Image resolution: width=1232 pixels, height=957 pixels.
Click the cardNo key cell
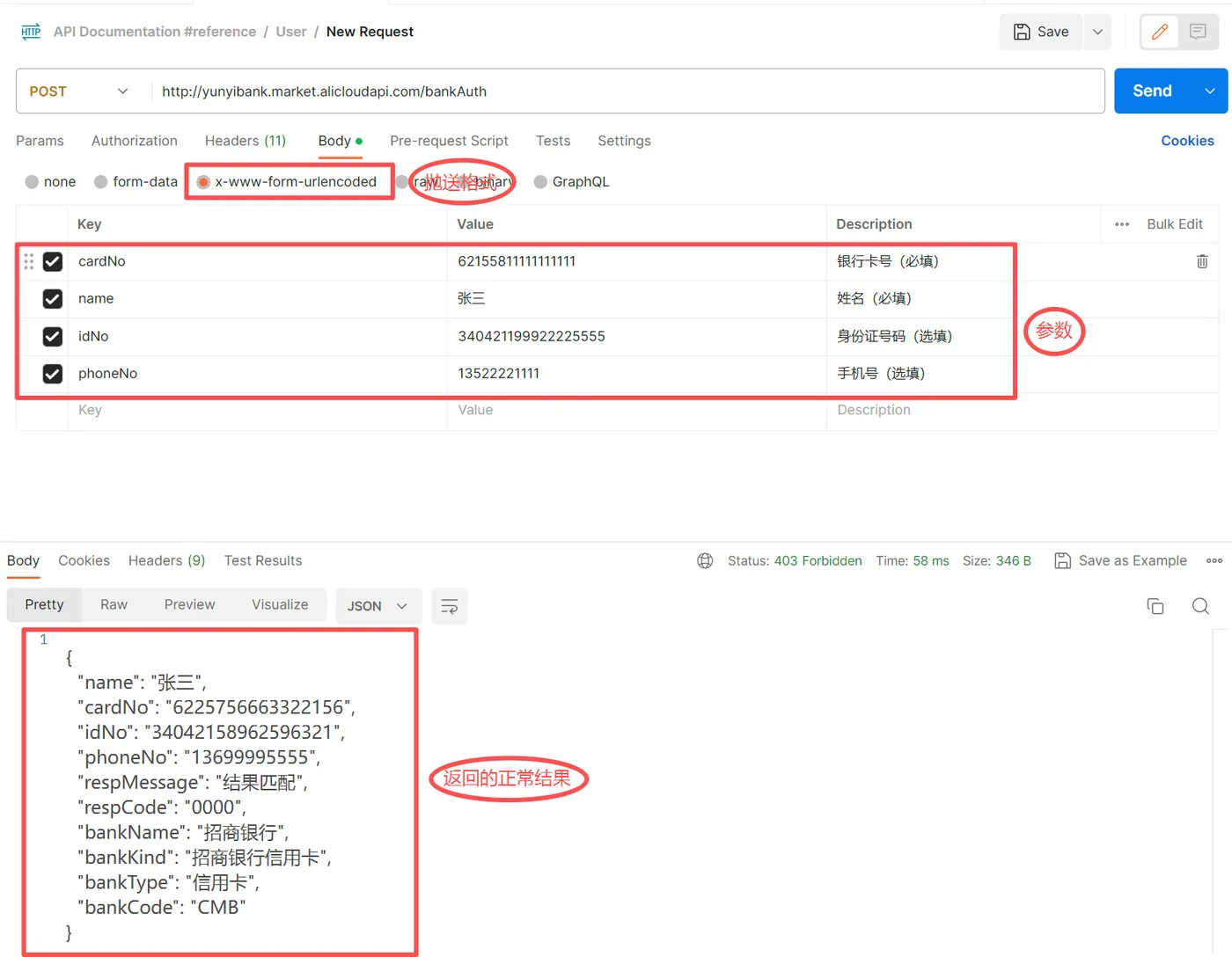(257, 261)
